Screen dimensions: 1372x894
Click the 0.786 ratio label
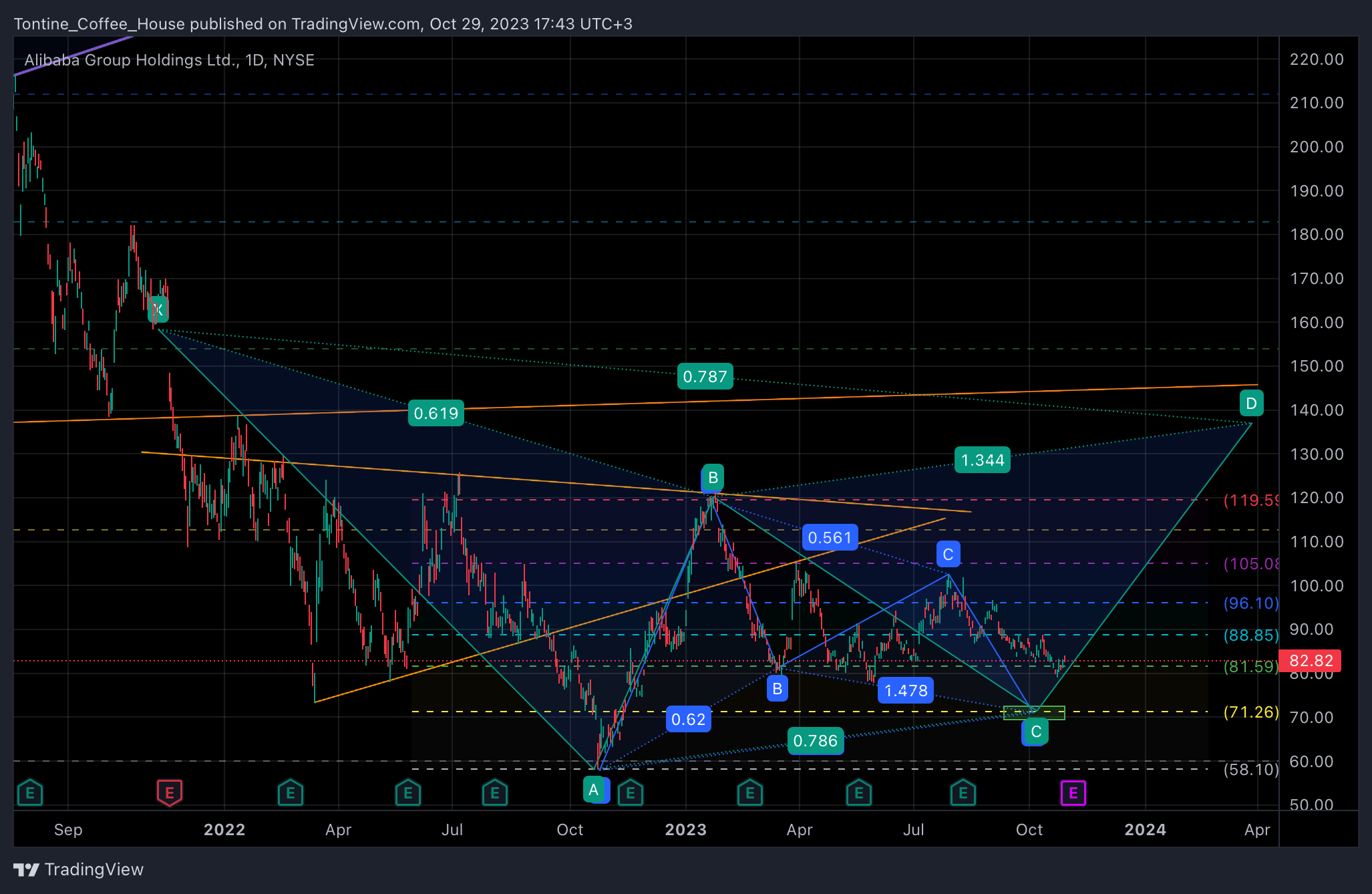tap(816, 741)
